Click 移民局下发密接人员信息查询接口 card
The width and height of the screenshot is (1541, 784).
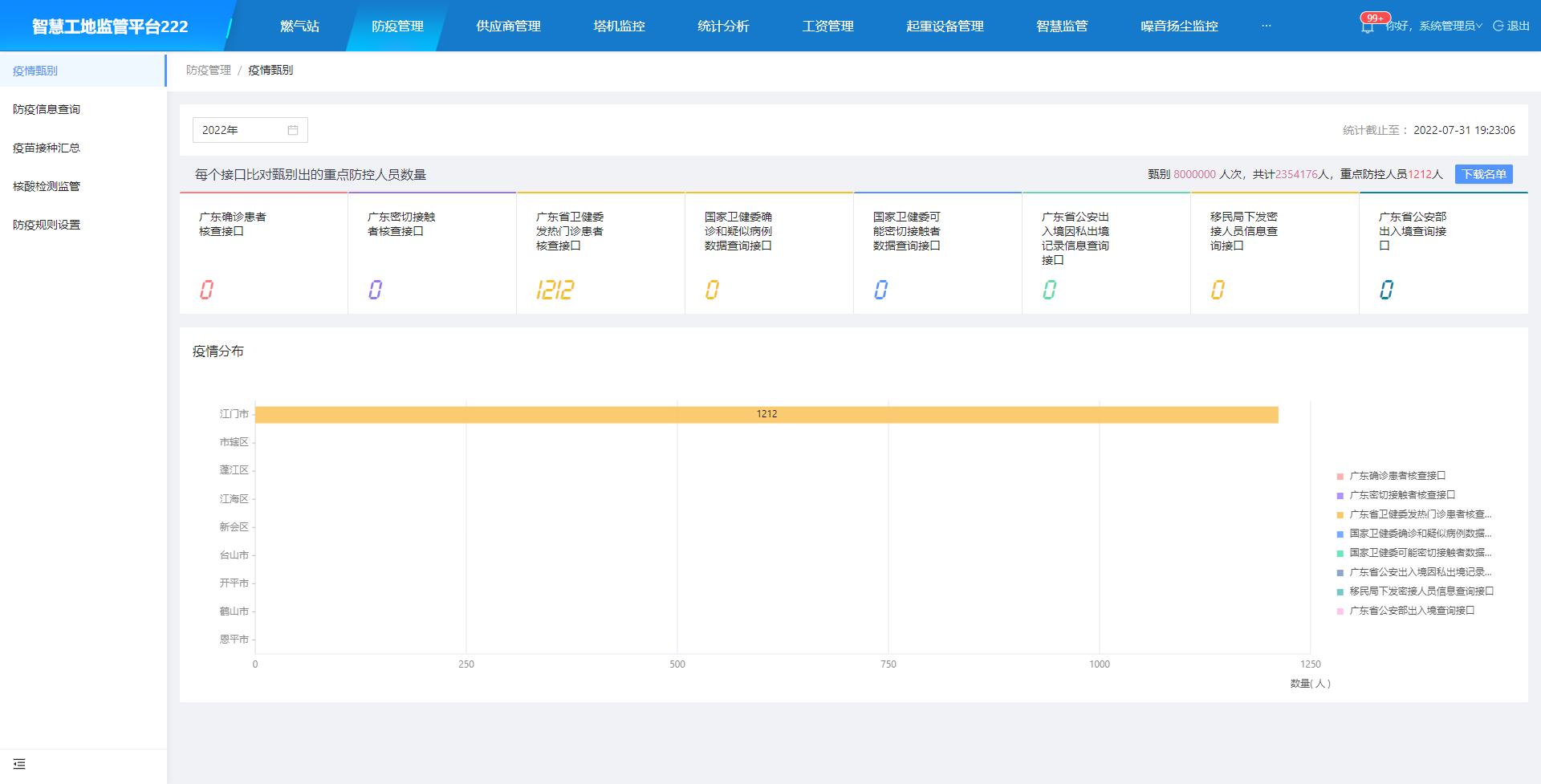click(1275, 254)
